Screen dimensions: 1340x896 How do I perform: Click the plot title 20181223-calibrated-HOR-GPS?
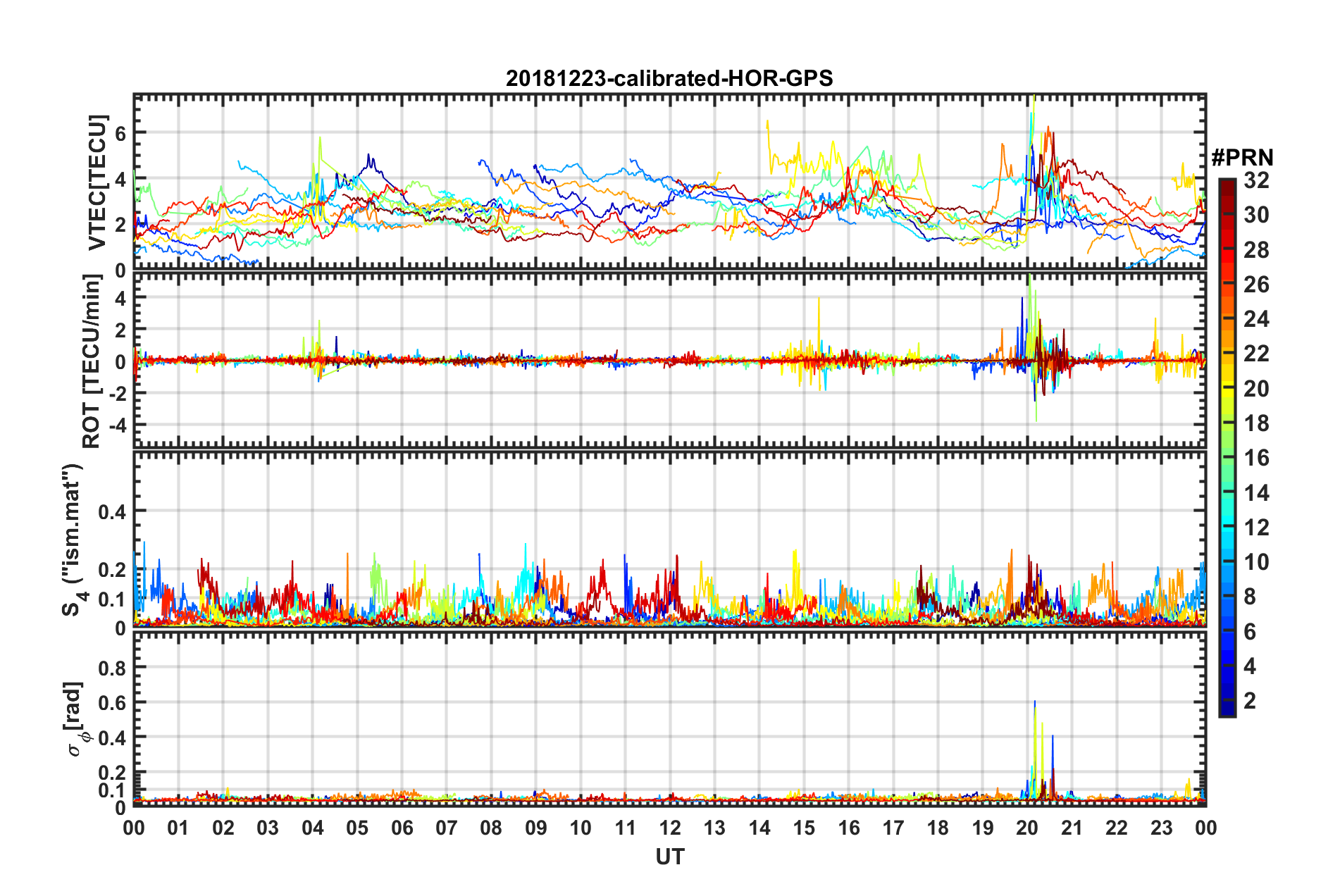click(x=669, y=78)
